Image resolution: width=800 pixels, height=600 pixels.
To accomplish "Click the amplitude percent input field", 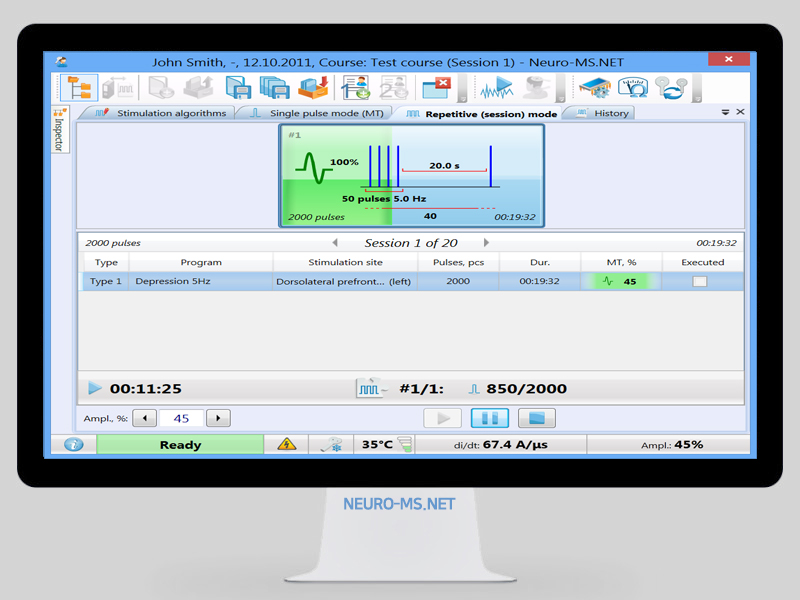I will click(x=181, y=418).
